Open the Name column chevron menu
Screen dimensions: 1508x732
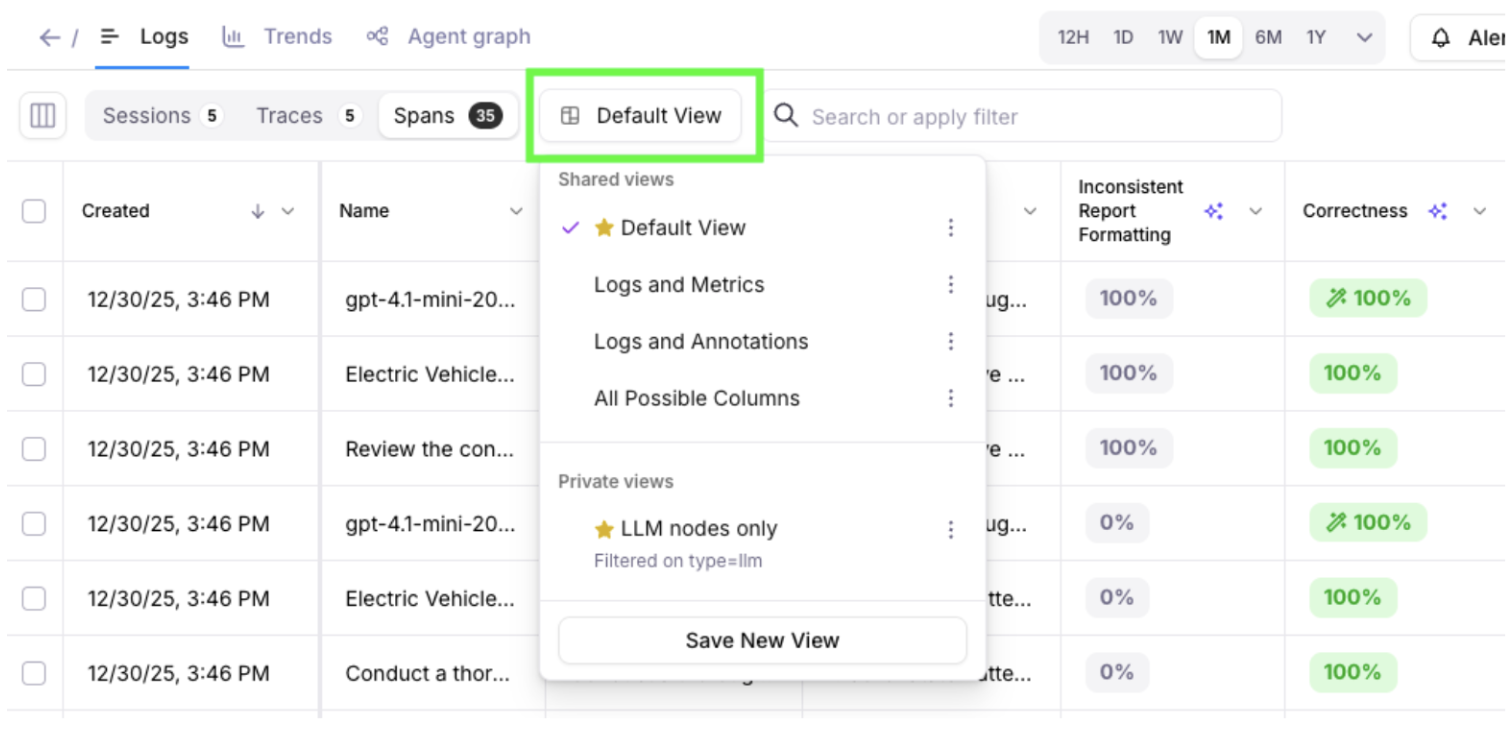pos(516,211)
